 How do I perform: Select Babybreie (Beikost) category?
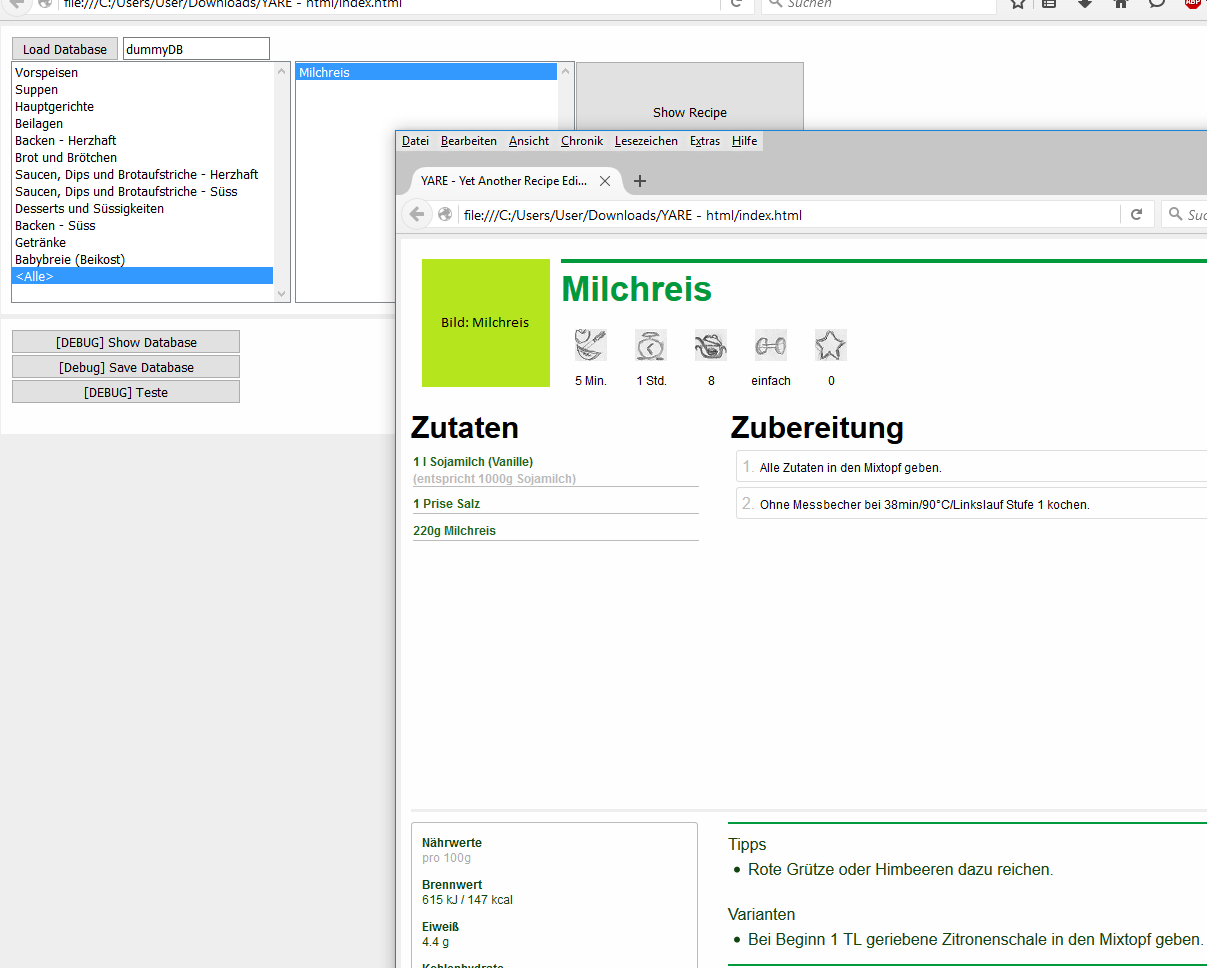tap(143, 260)
